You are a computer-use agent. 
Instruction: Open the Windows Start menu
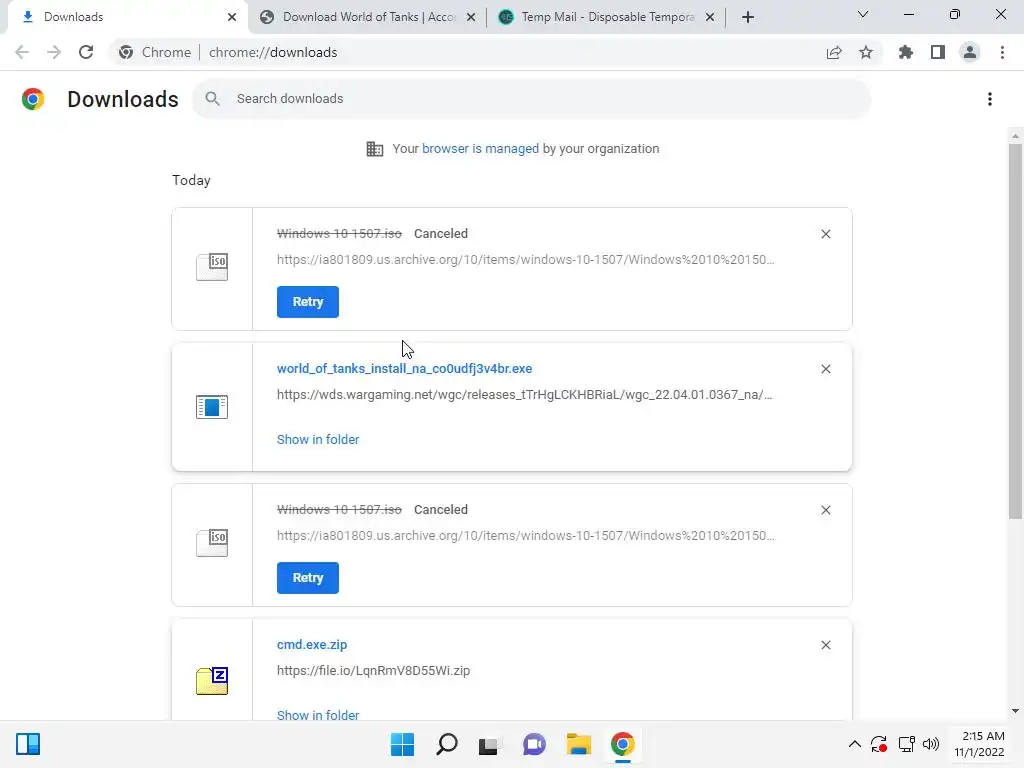(x=402, y=744)
